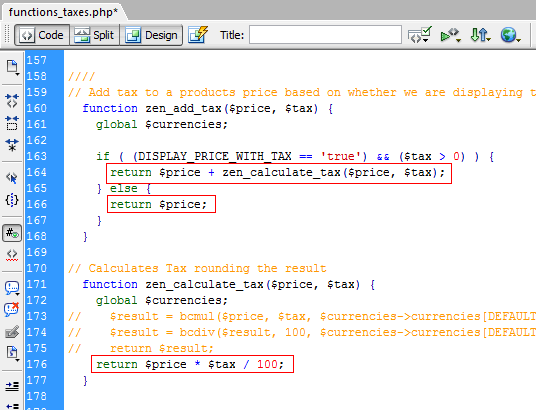Toggle Highlight Invalid Code
This screenshot has width=536, height=410.
pos(12,255)
